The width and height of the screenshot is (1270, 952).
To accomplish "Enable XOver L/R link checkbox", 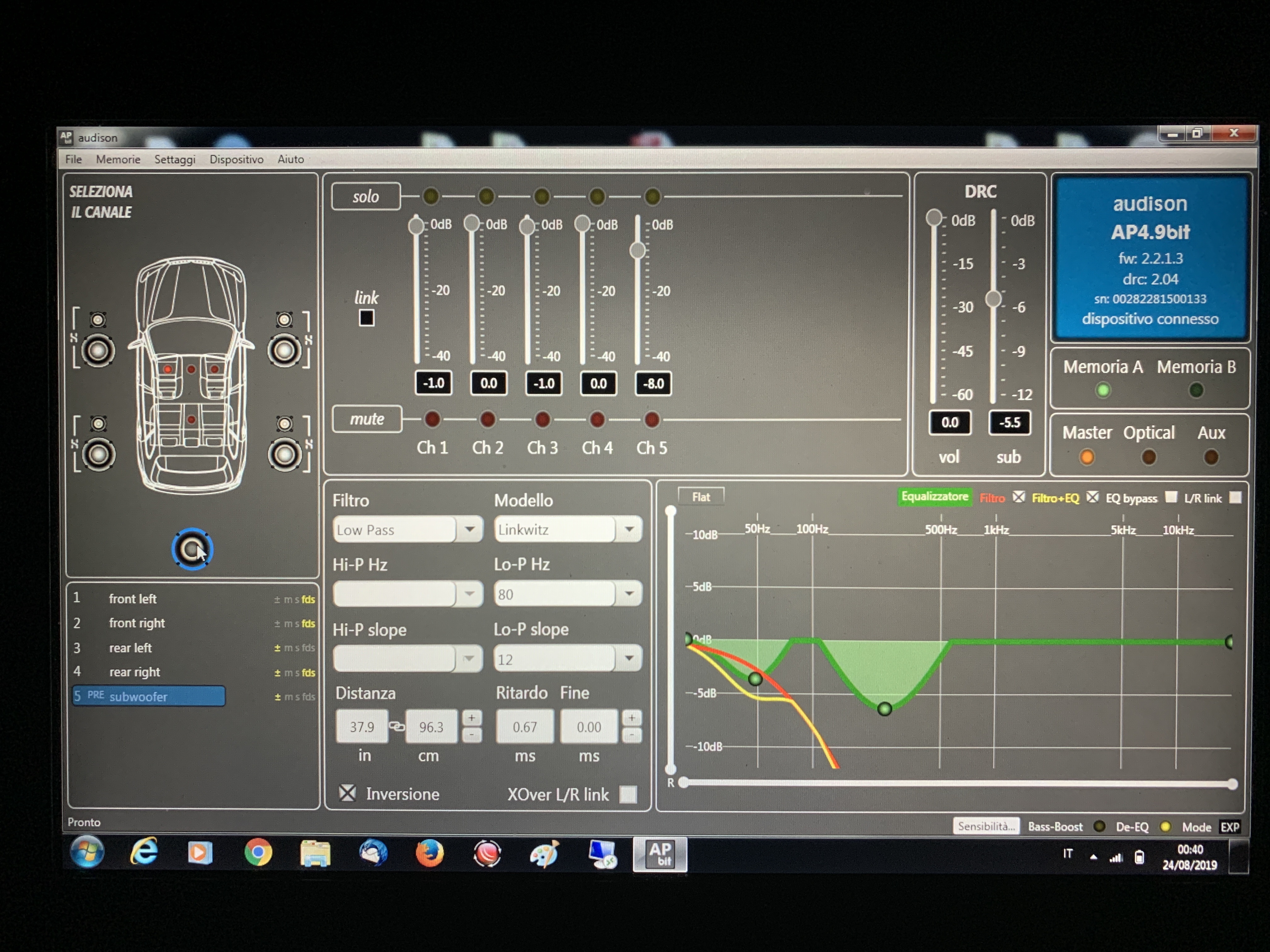I will [x=629, y=794].
